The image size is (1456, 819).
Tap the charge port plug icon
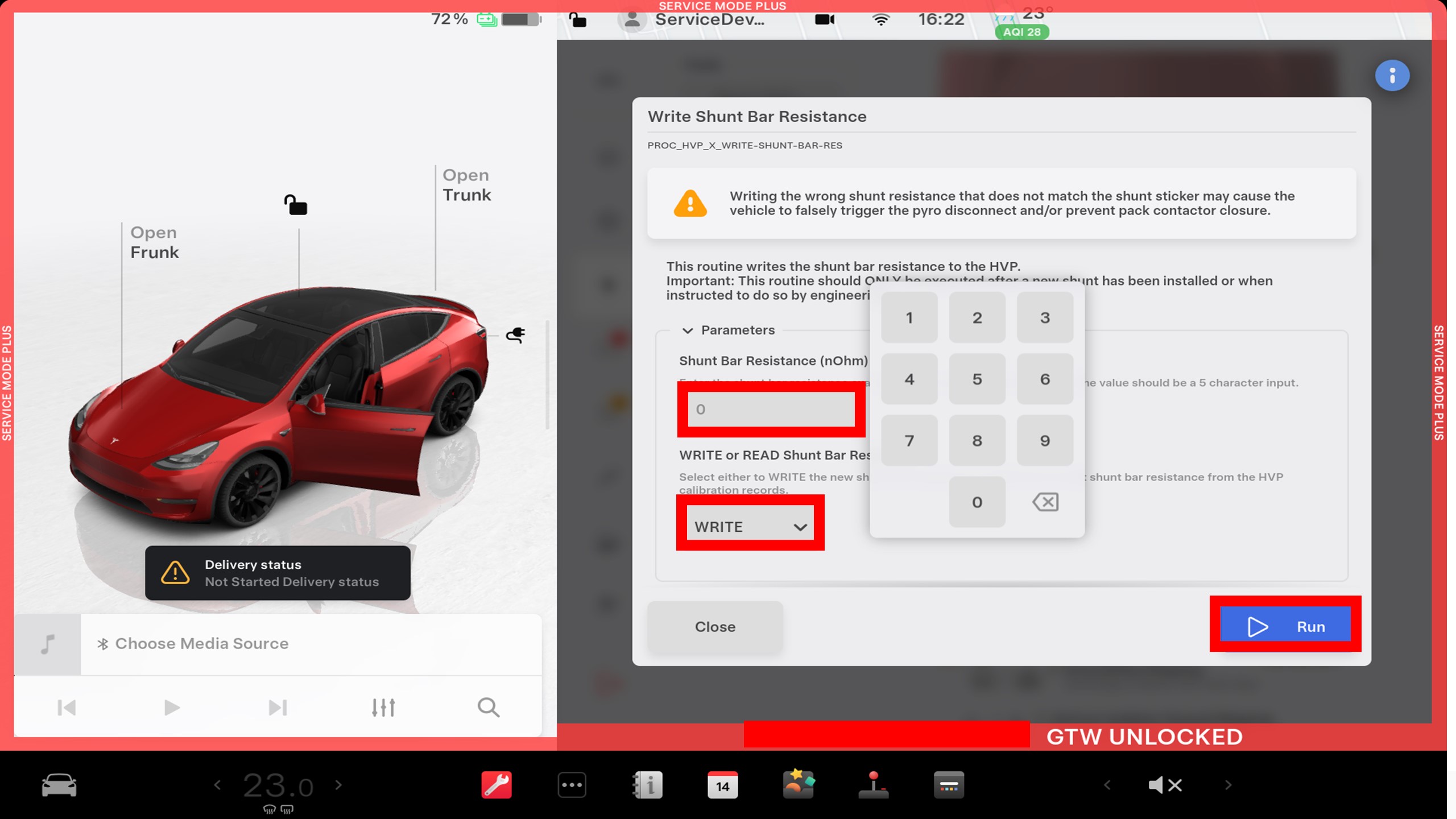point(516,334)
